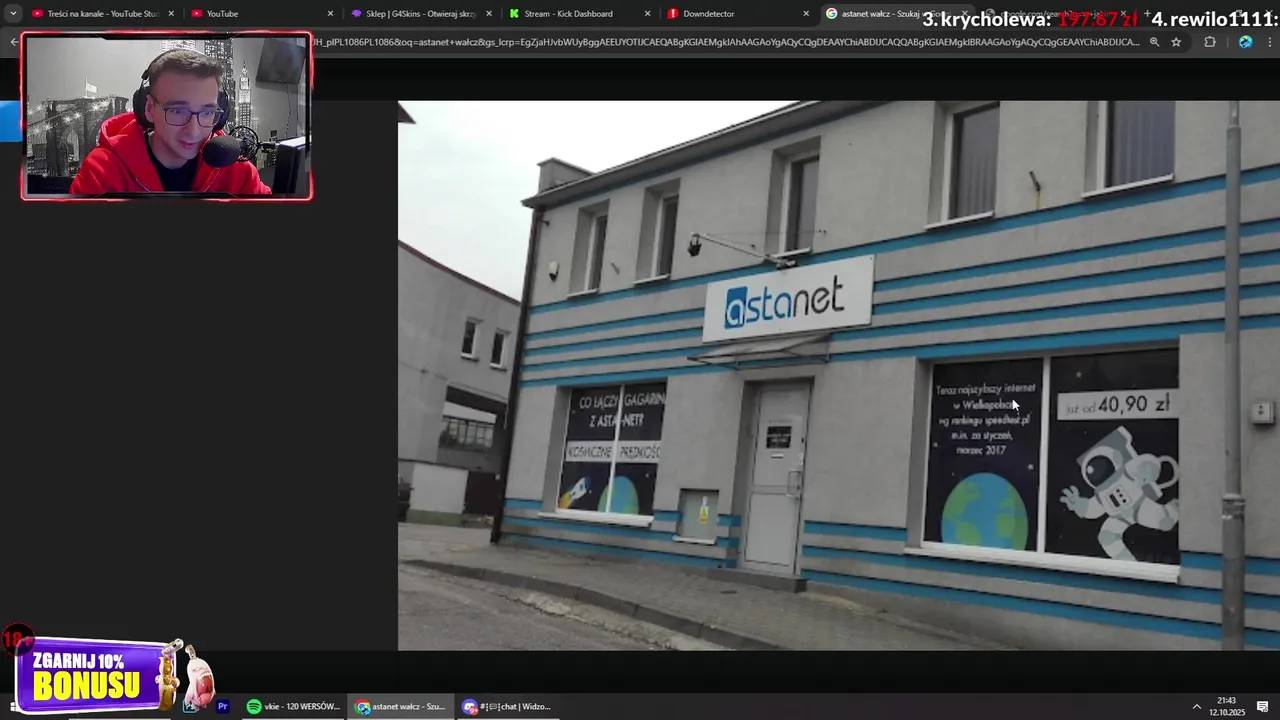Open the Discord chat taskbar button
This screenshot has width=1280, height=720.
coord(508,707)
